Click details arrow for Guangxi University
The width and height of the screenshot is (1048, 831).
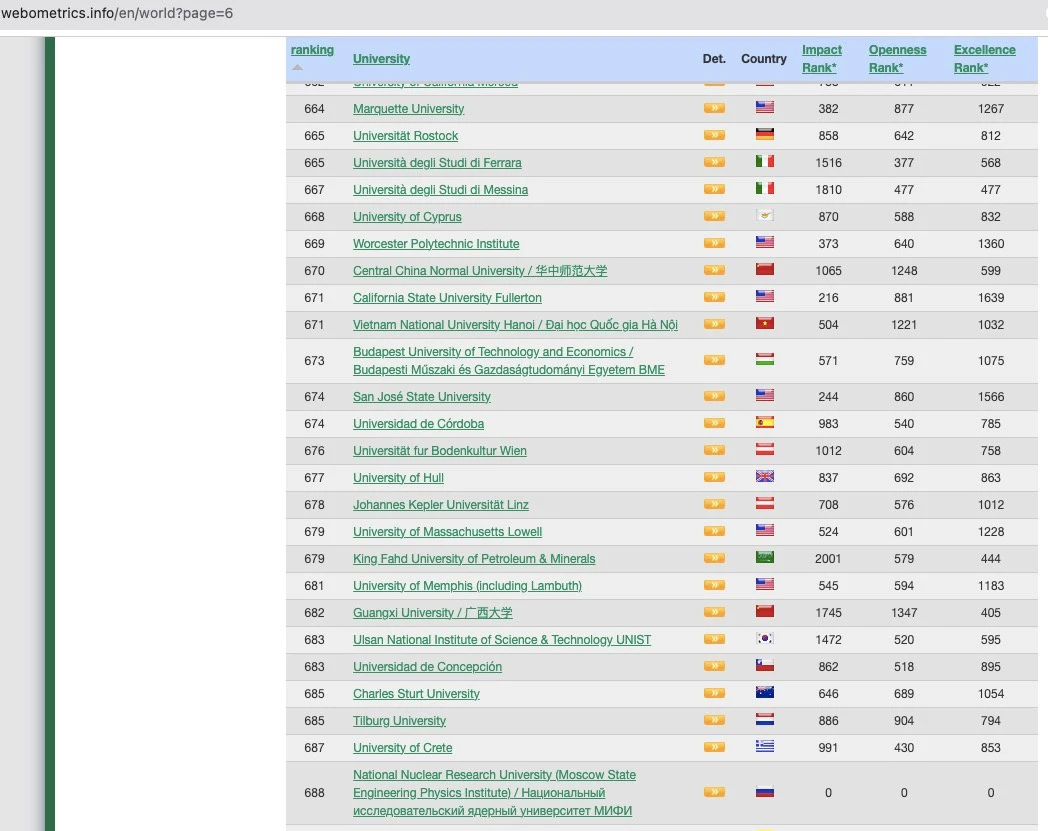point(714,612)
